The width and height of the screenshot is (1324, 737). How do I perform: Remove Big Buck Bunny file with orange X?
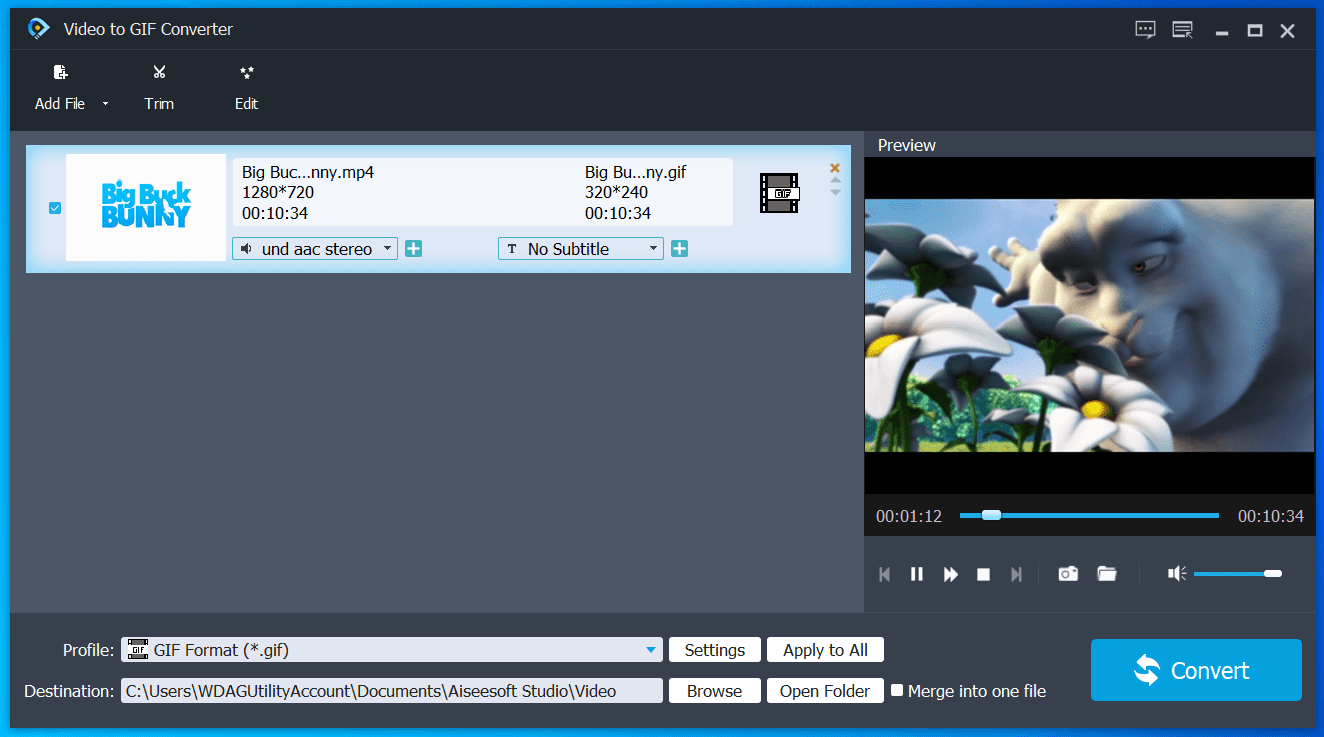click(x=835, y=168)
